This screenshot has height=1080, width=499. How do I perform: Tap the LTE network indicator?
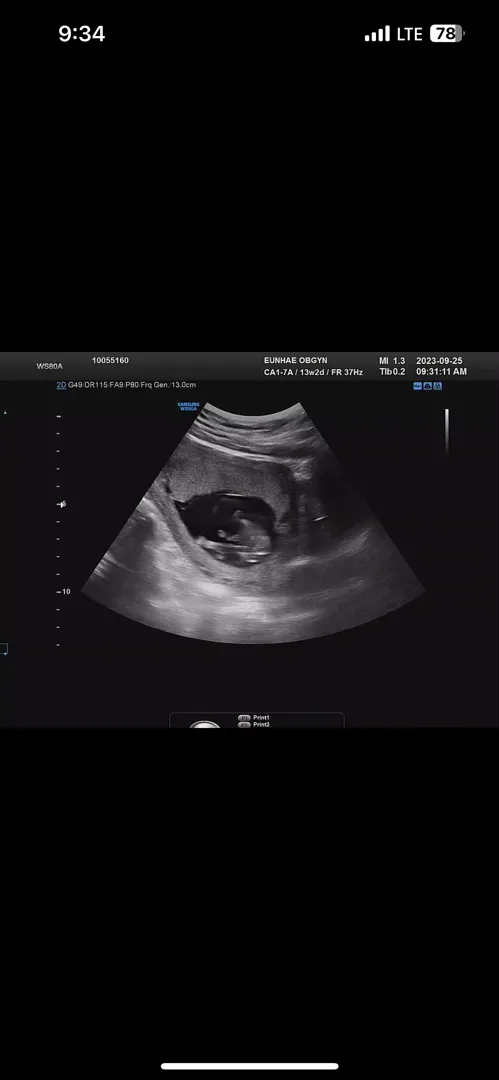[409, 34]
